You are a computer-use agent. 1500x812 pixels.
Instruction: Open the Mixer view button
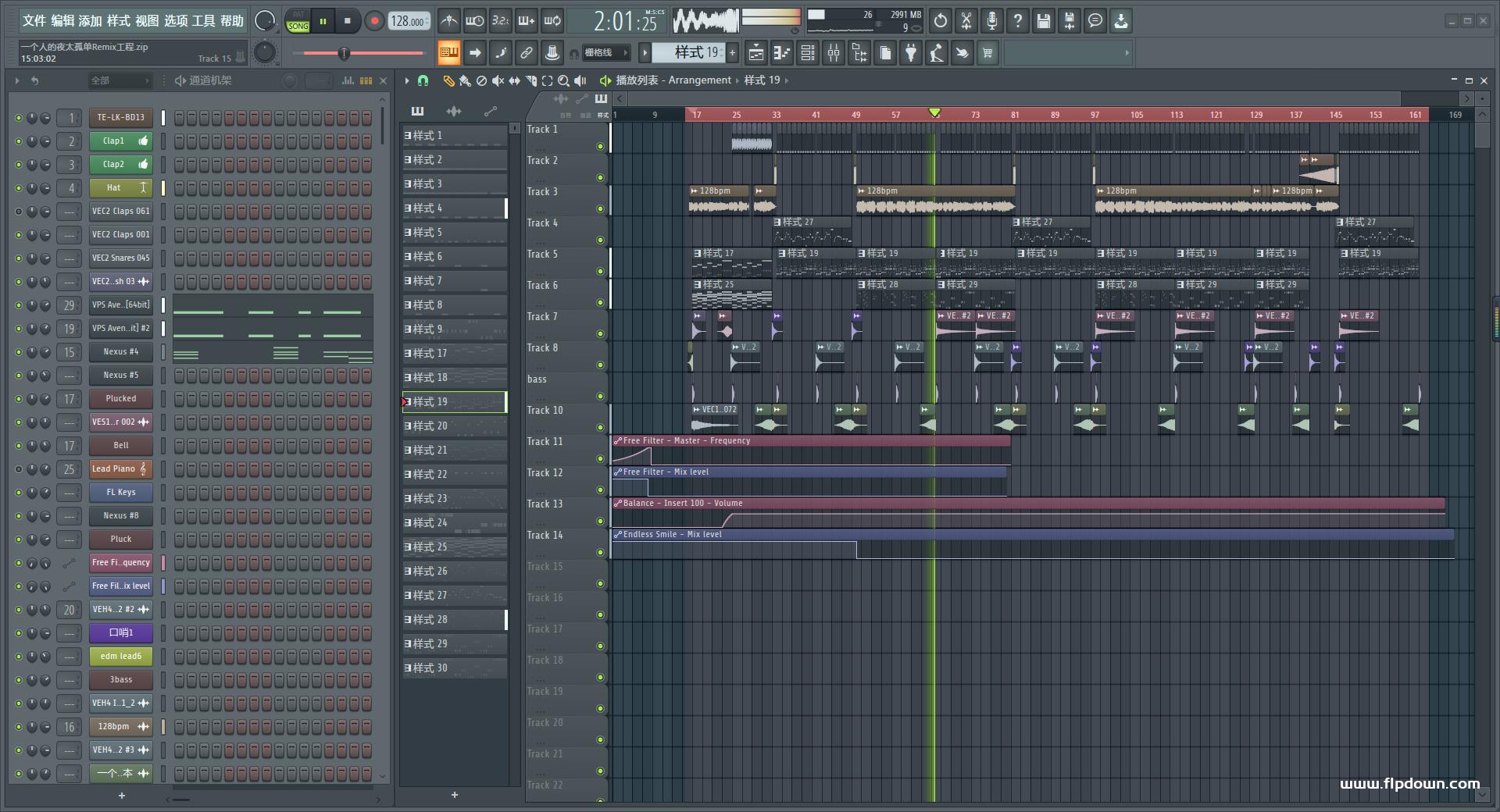coord(834,53)
